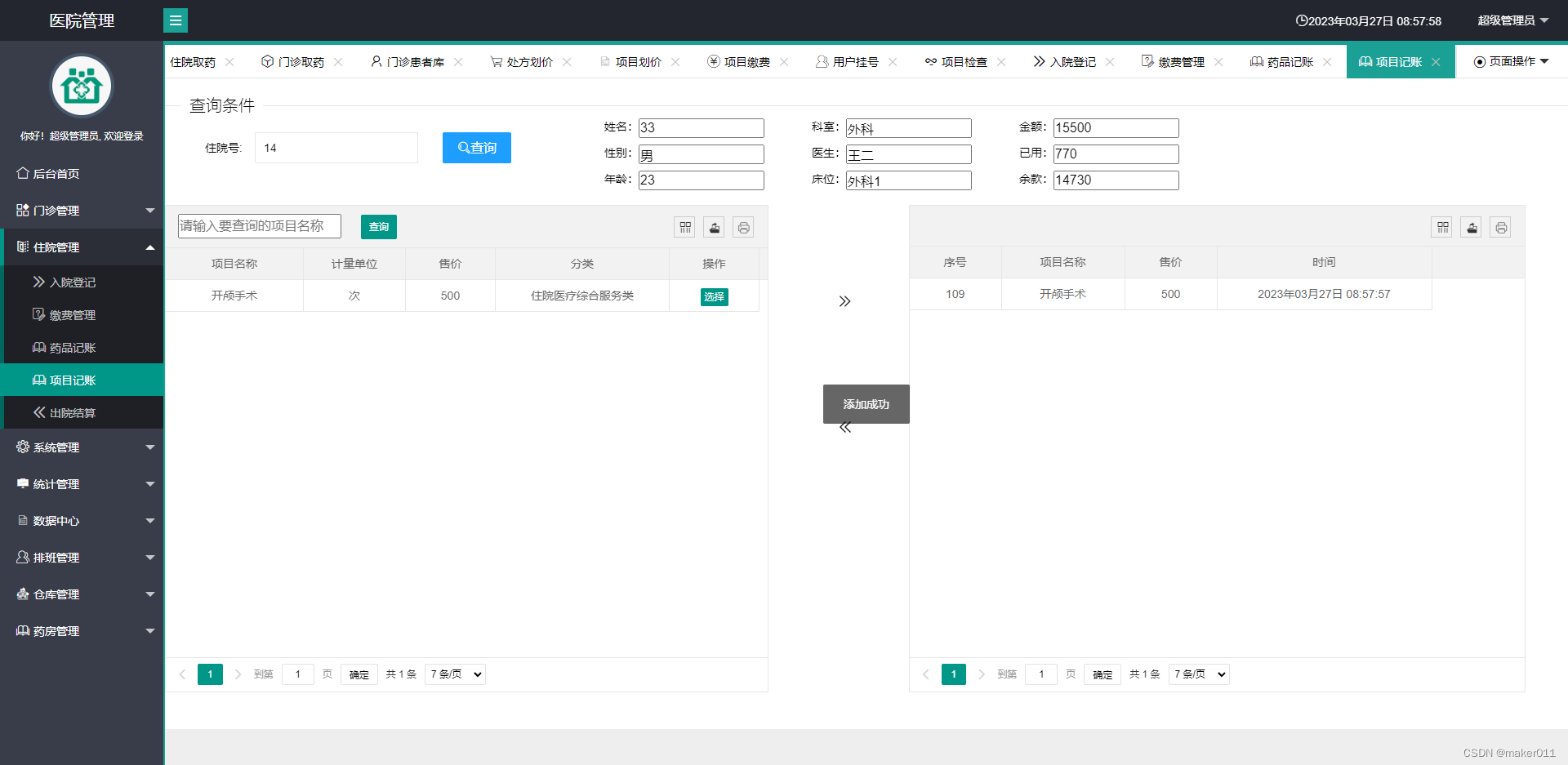The image size is (1568, 765).
Task: Go to previous page in right table
Action: point(925,674)
